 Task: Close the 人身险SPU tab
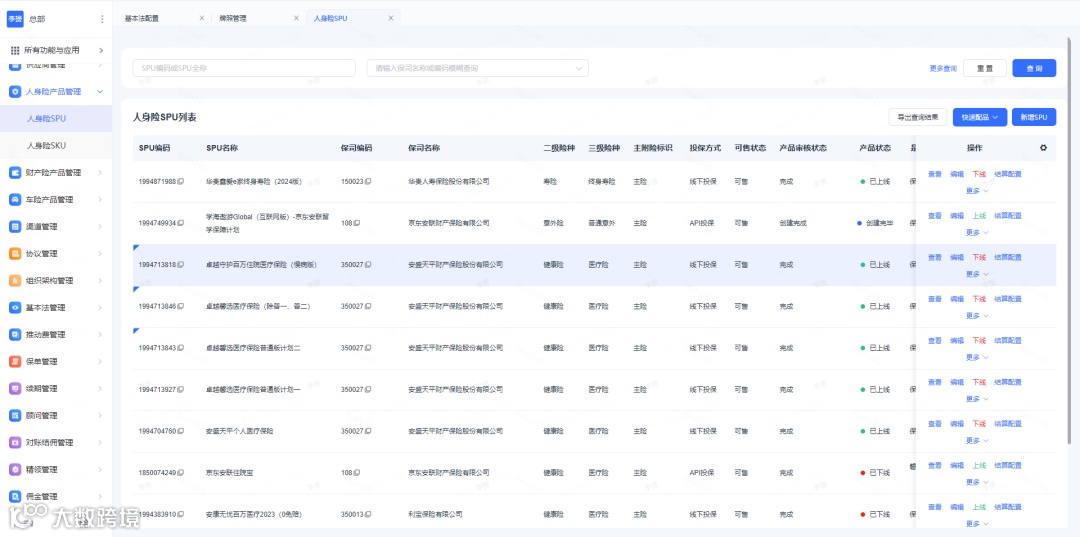(x=391, y=19)
